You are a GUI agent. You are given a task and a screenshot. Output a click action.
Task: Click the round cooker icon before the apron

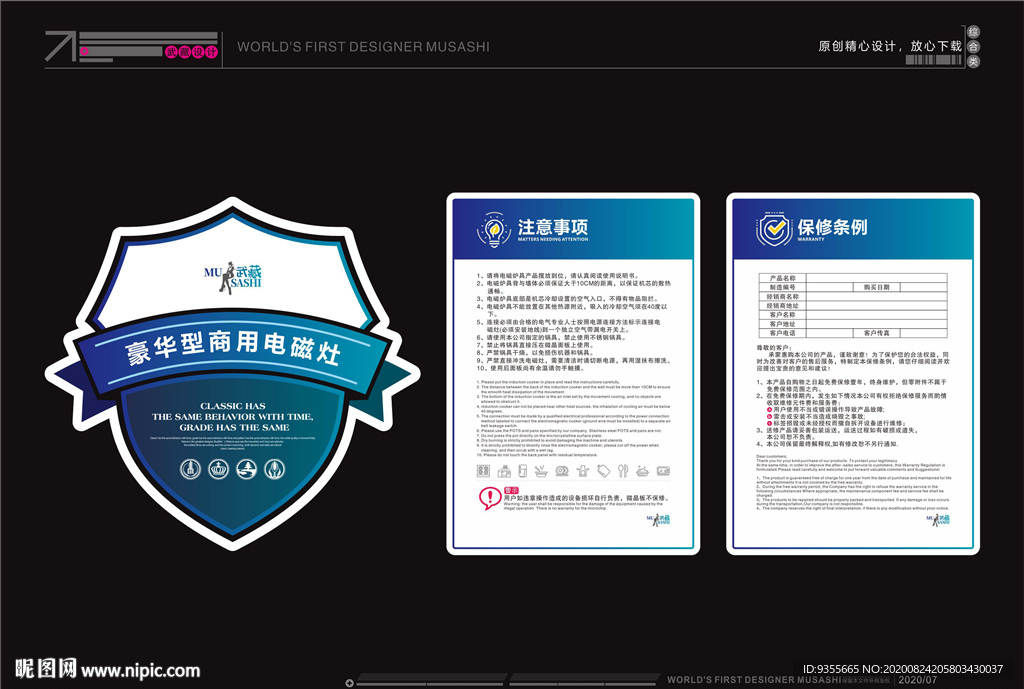pyautogui.click(x=562, y=470)
